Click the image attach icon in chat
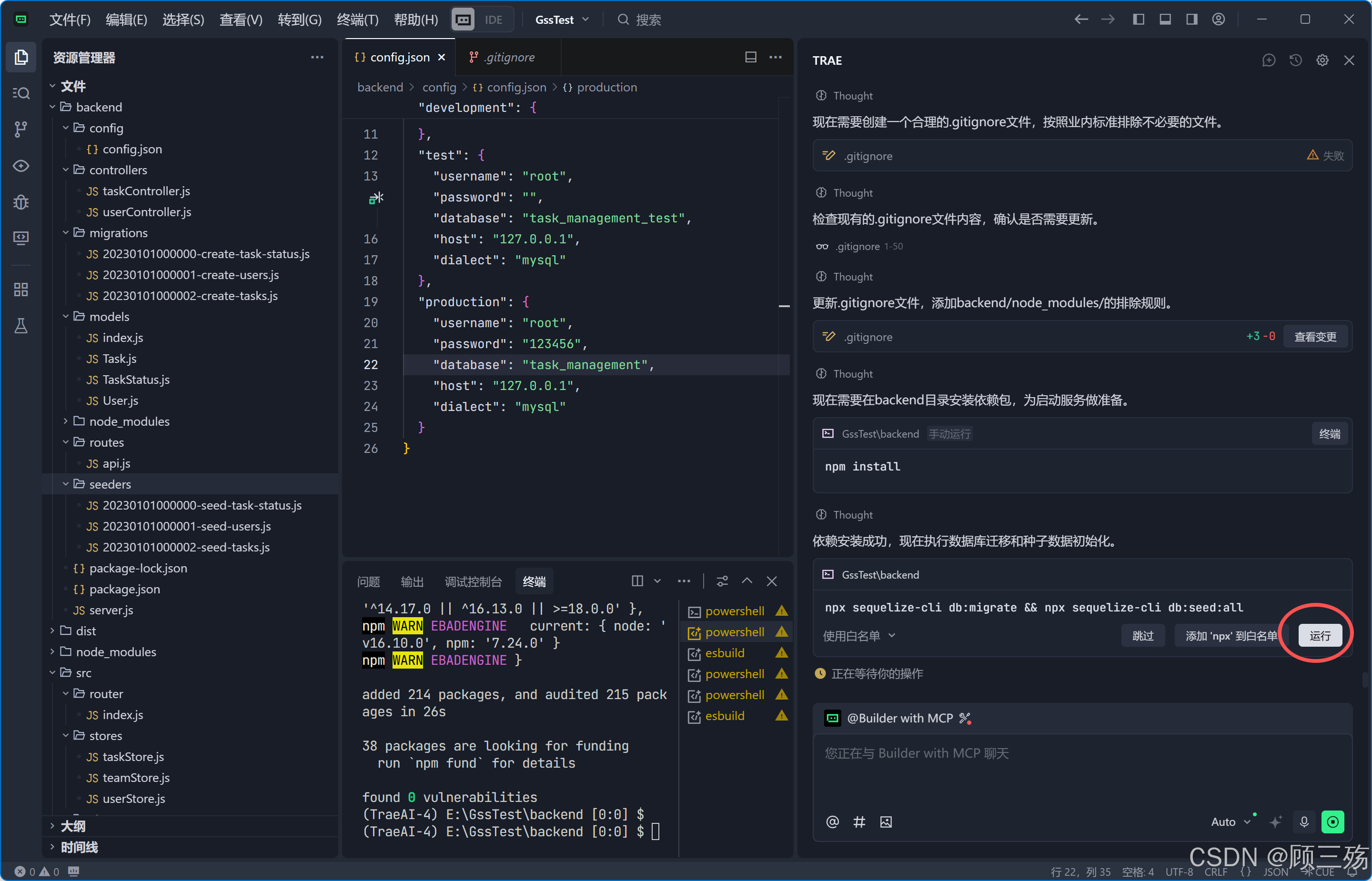Image resolution: width=1372 pixels, height=881 pixels. 886,822
